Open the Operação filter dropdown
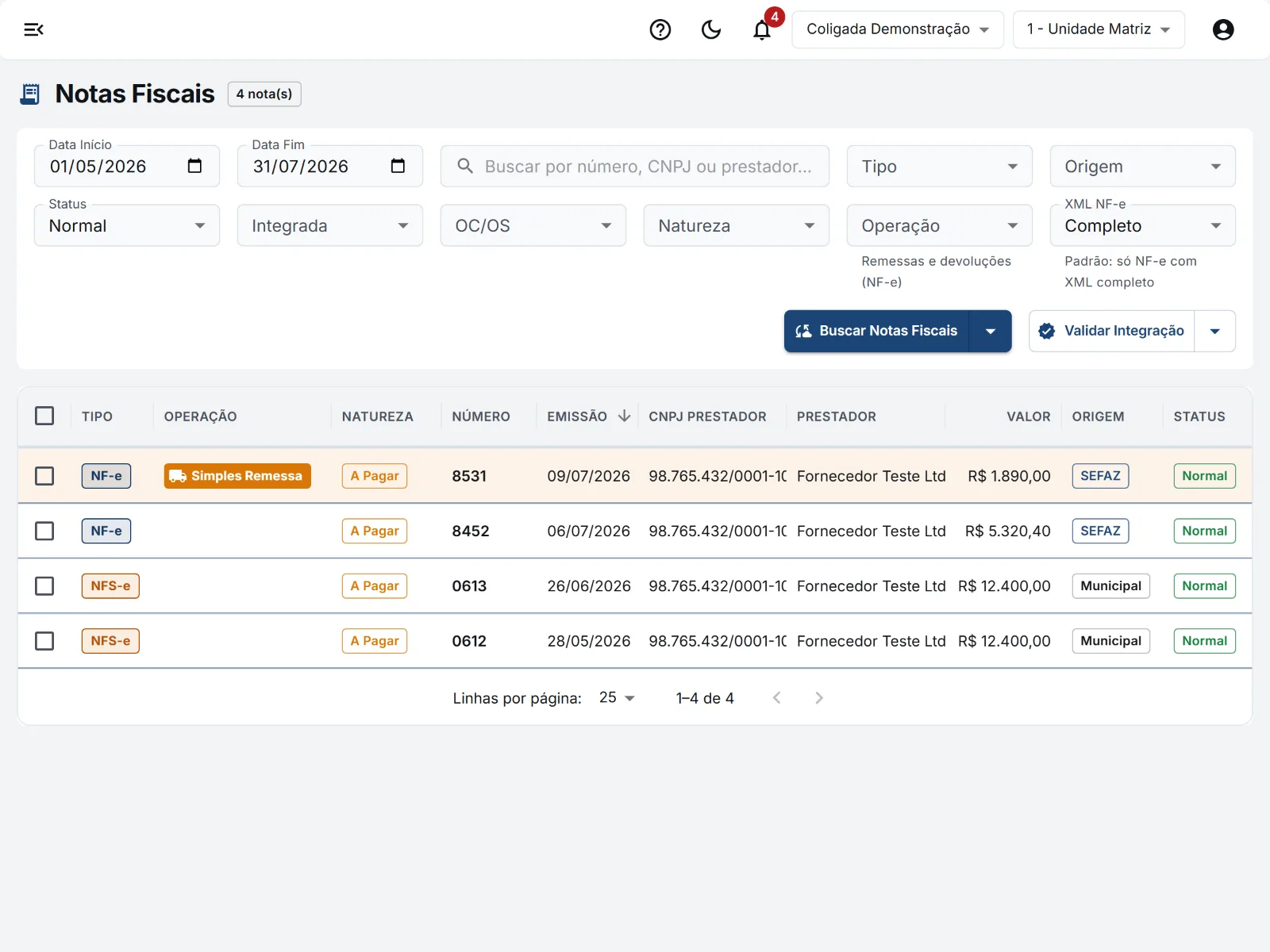 pos(940,225)
